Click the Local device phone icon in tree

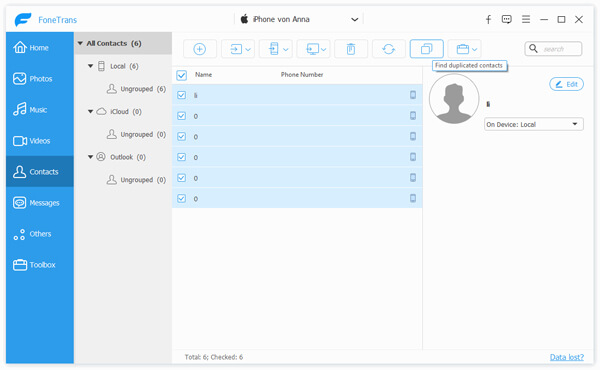101,66
